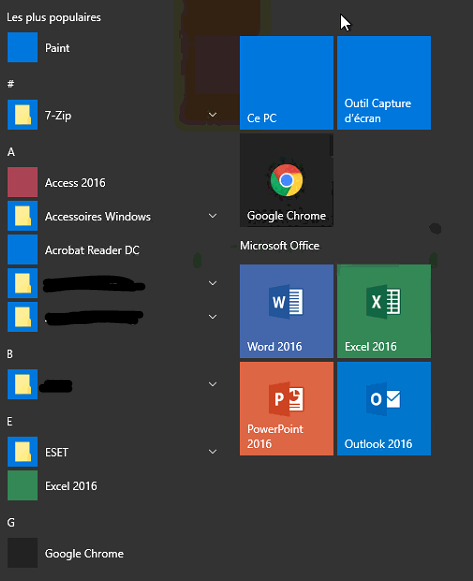Click the Access 2016 icon in app list

23,182
